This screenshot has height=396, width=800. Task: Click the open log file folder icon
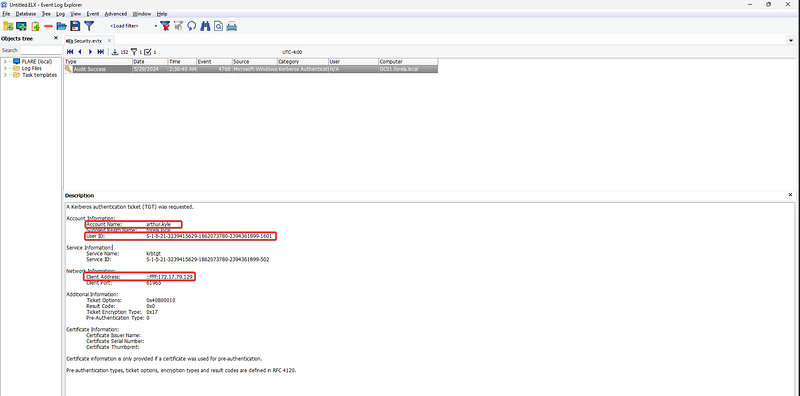pyautogui.click(x=62, y=26)
